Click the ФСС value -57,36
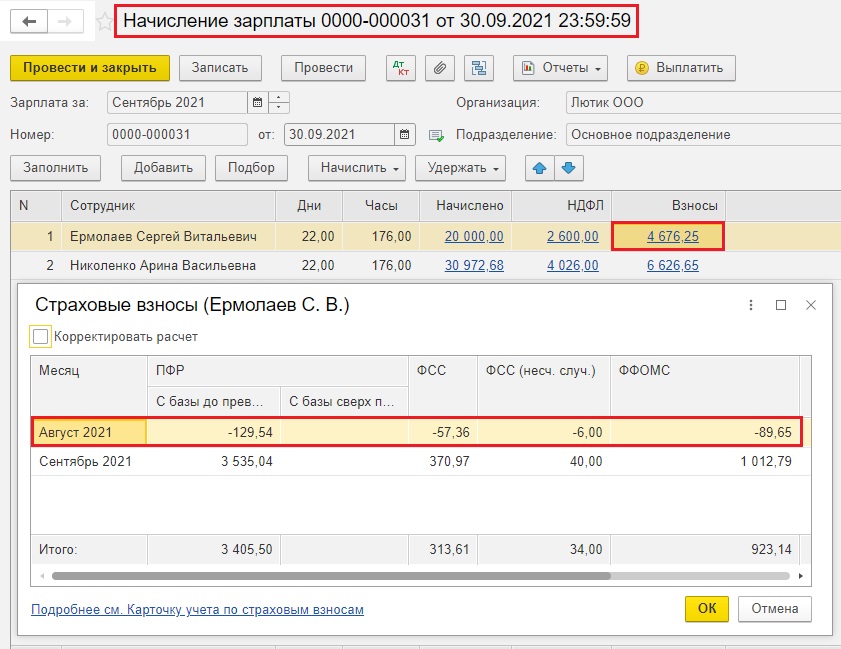841x649 pixels. 451,432
